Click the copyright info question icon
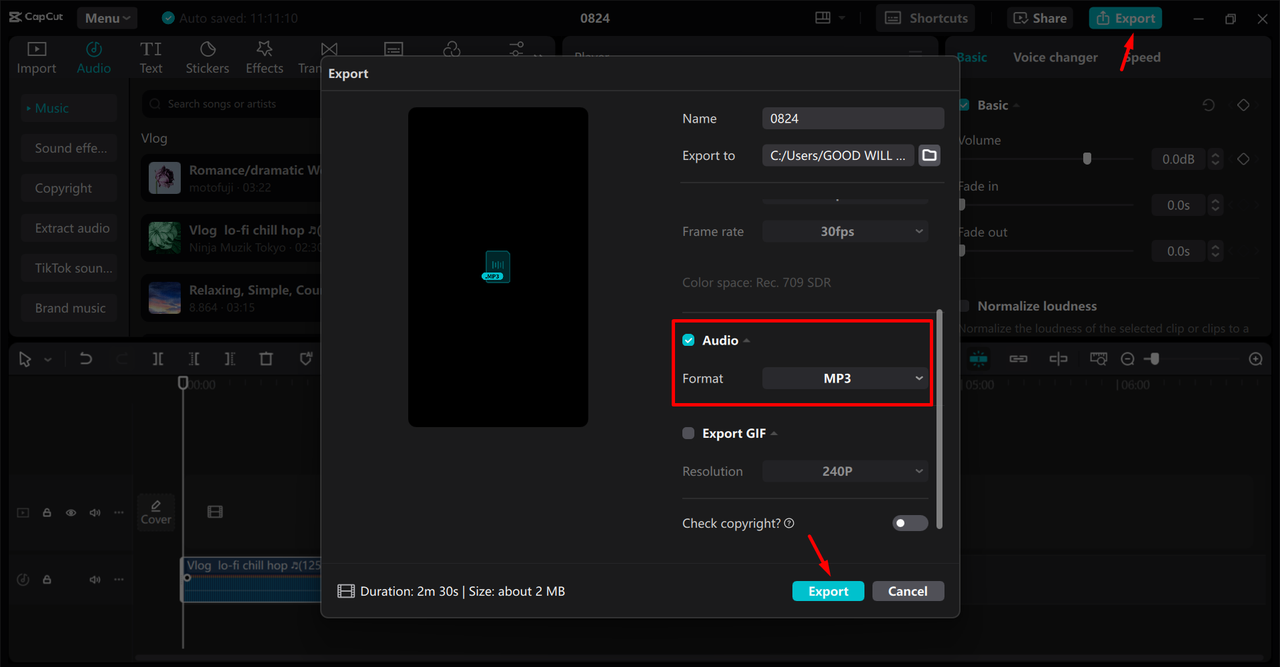 pos(789,523)
